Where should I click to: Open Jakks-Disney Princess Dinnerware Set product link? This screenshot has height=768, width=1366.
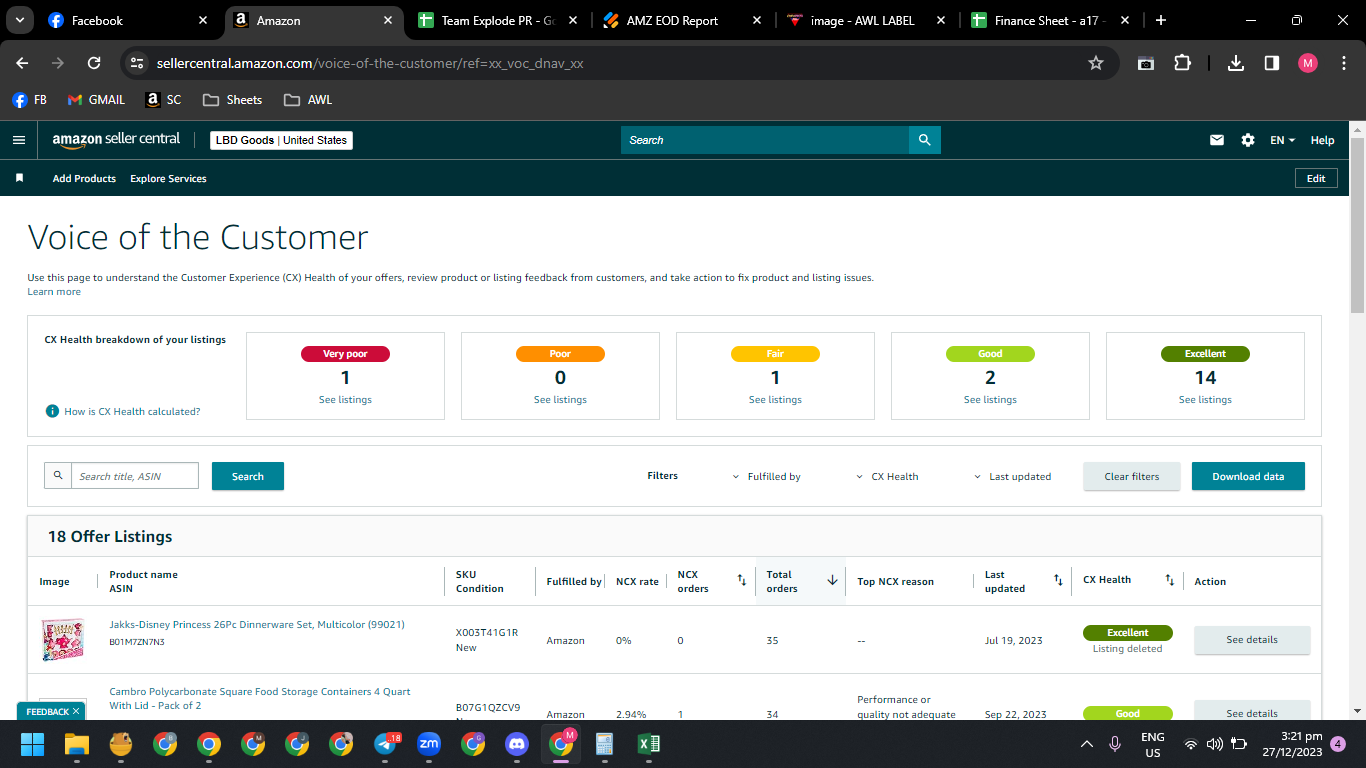click(257, 625)
